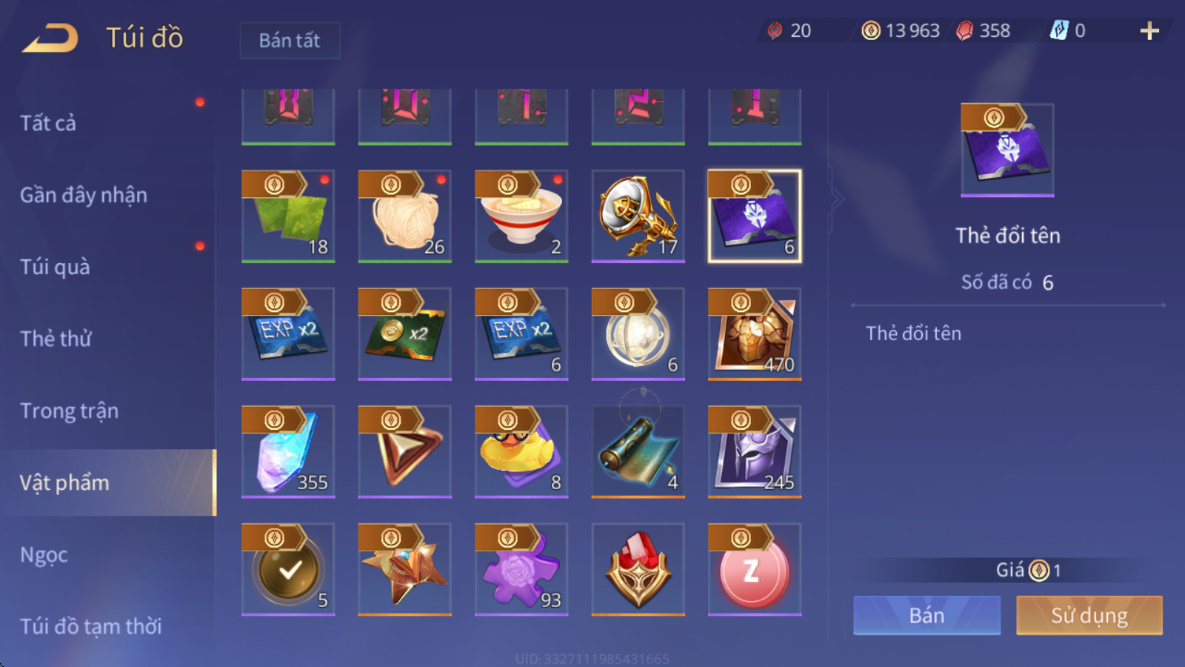The height and width of the screenshot is (667, 1185).
Task: Go back using the return arrow icon
Action: pyautogui.click(x=51, y=37)
